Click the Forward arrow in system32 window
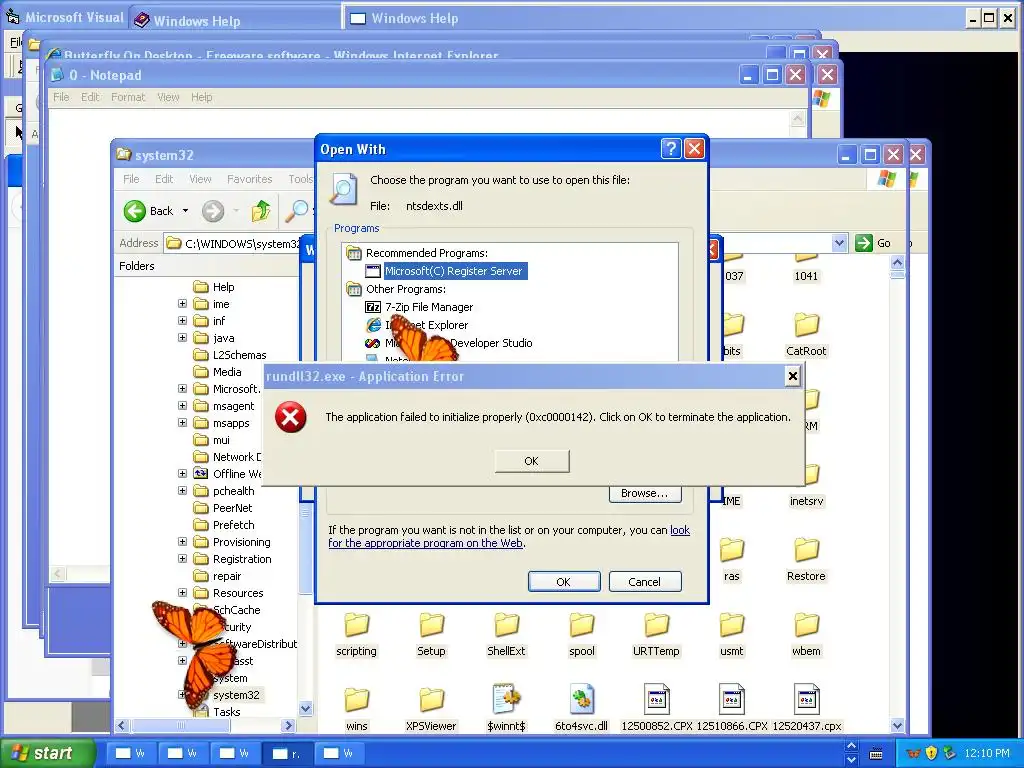1024x768 pixels. coord(213,211)
